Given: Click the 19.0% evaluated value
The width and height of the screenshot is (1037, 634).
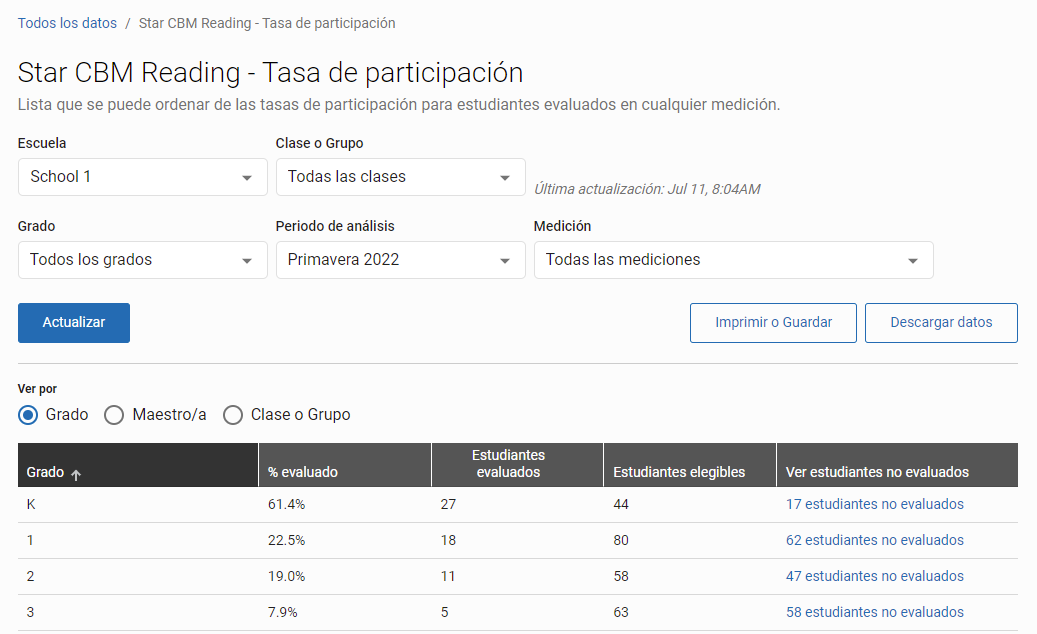Looking at the screenshot, I should [x=286, y=576].
